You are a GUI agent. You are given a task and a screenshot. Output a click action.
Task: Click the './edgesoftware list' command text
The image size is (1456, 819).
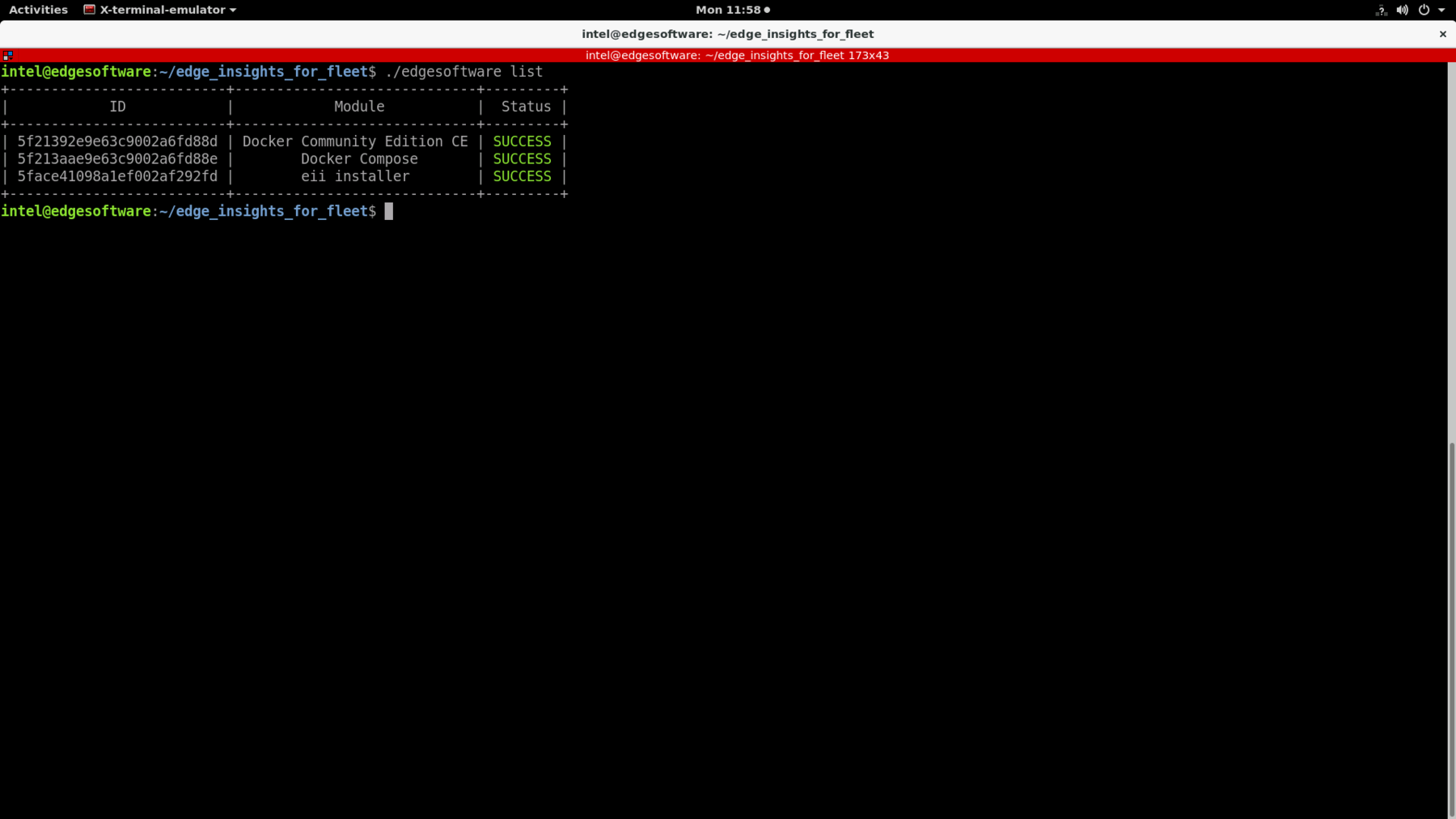click(464, 72)
